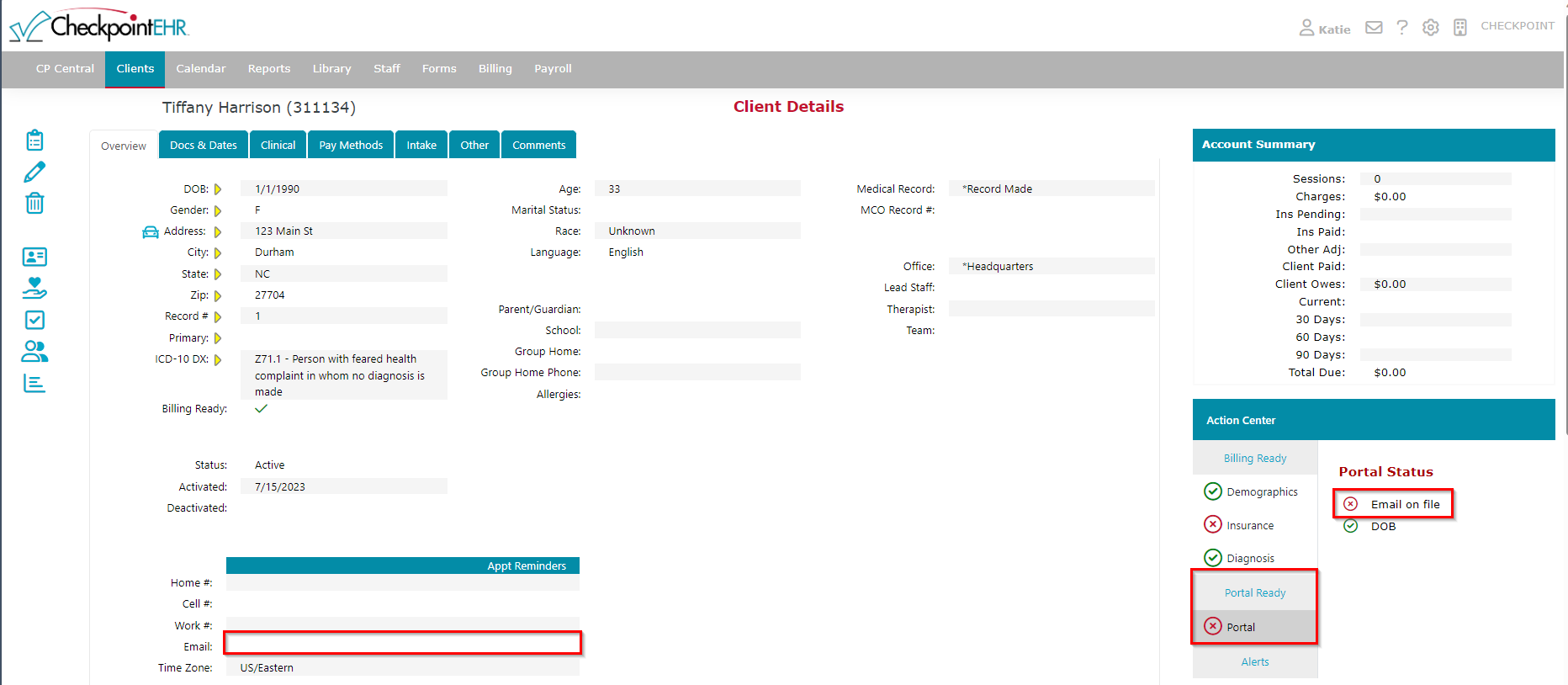
Task: Open the settings gear icon in header
Action: tap(1430, 28)
